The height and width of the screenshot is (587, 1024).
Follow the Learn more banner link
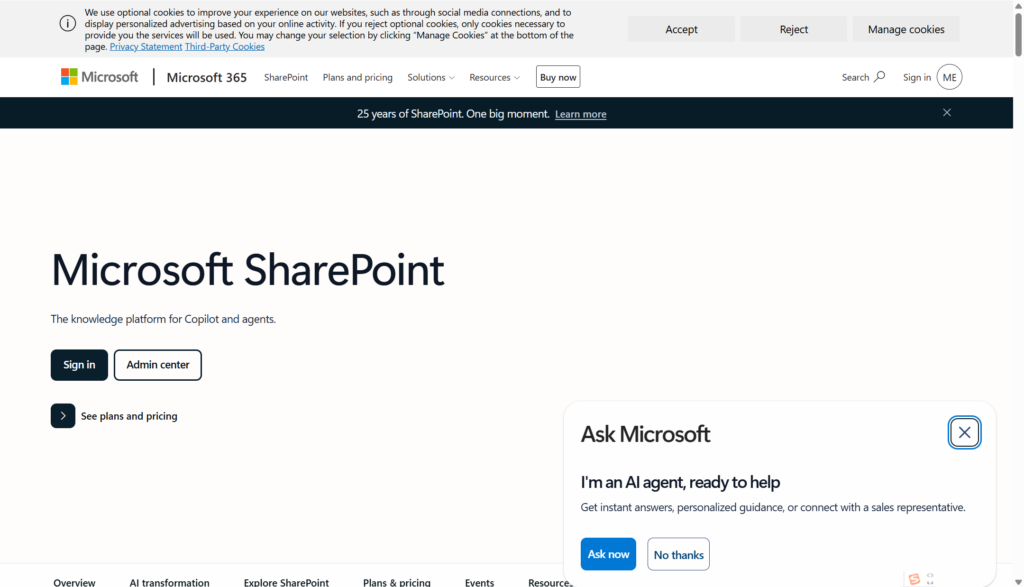[581, 114]
